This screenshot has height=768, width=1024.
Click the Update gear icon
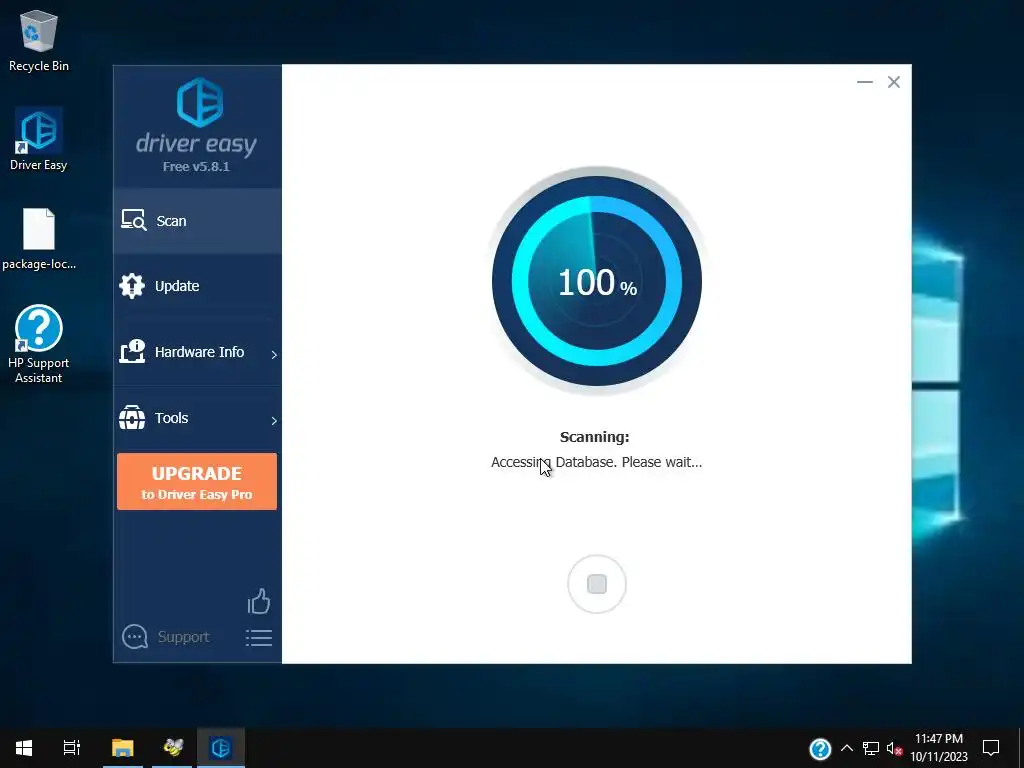pyautogui.click(x=132, y=286)
